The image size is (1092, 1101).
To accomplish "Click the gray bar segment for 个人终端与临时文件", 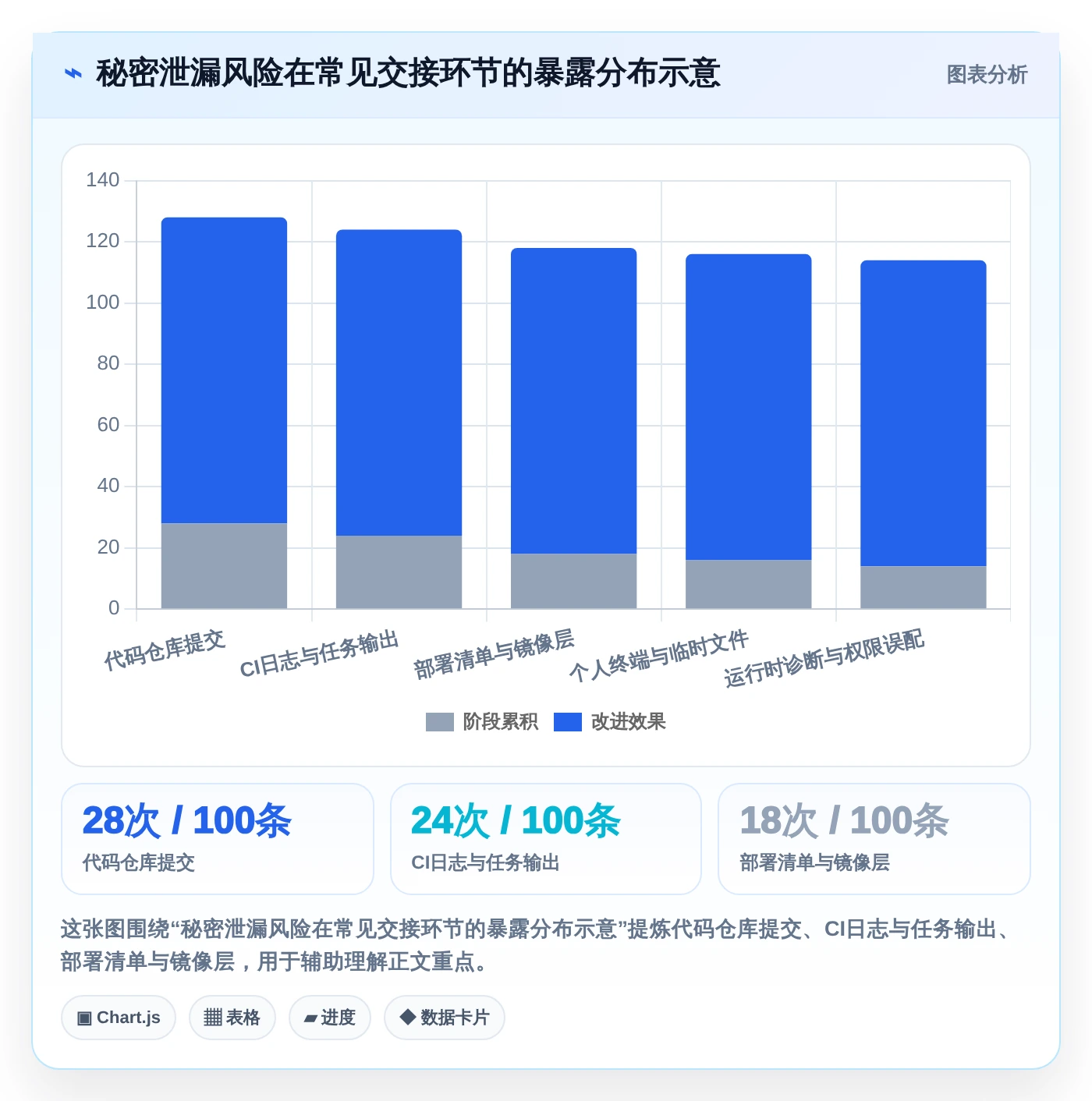I will 749,585.
